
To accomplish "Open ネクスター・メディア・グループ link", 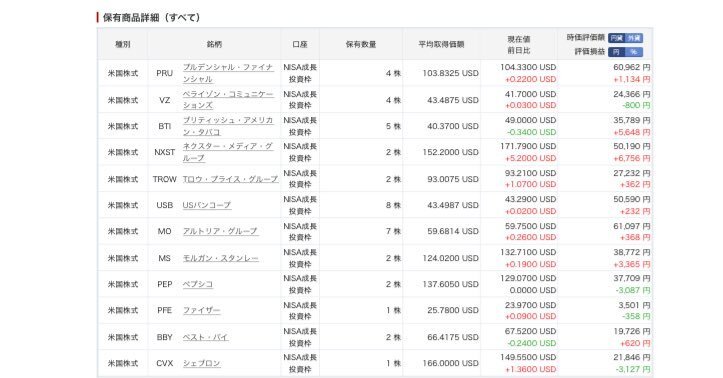I will pyautogui.click(x=228, y=152).
